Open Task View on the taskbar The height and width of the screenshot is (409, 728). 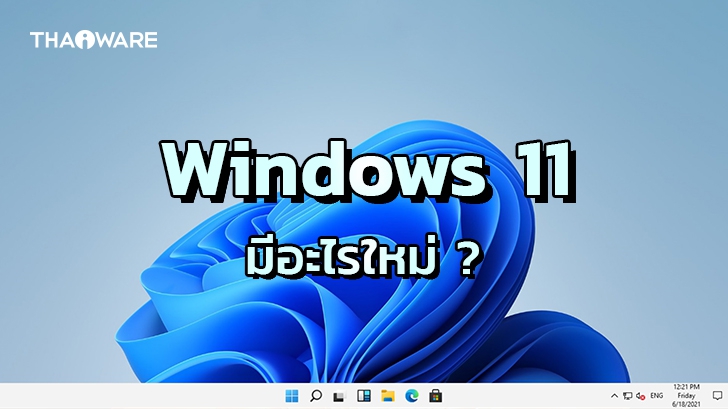(339, 396)
